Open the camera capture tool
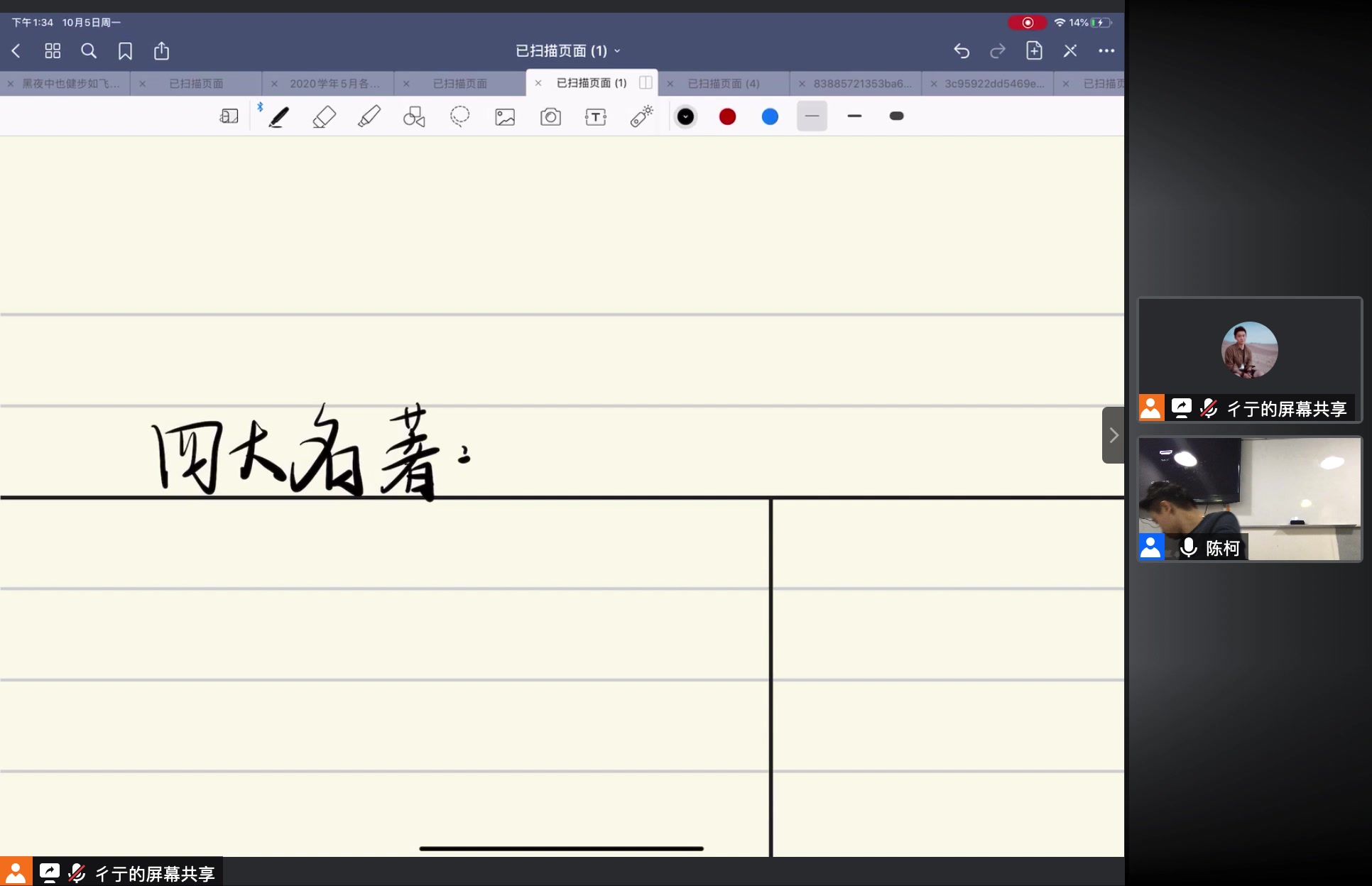Screen dimensions: 1372x886 (x=550, y=117)
